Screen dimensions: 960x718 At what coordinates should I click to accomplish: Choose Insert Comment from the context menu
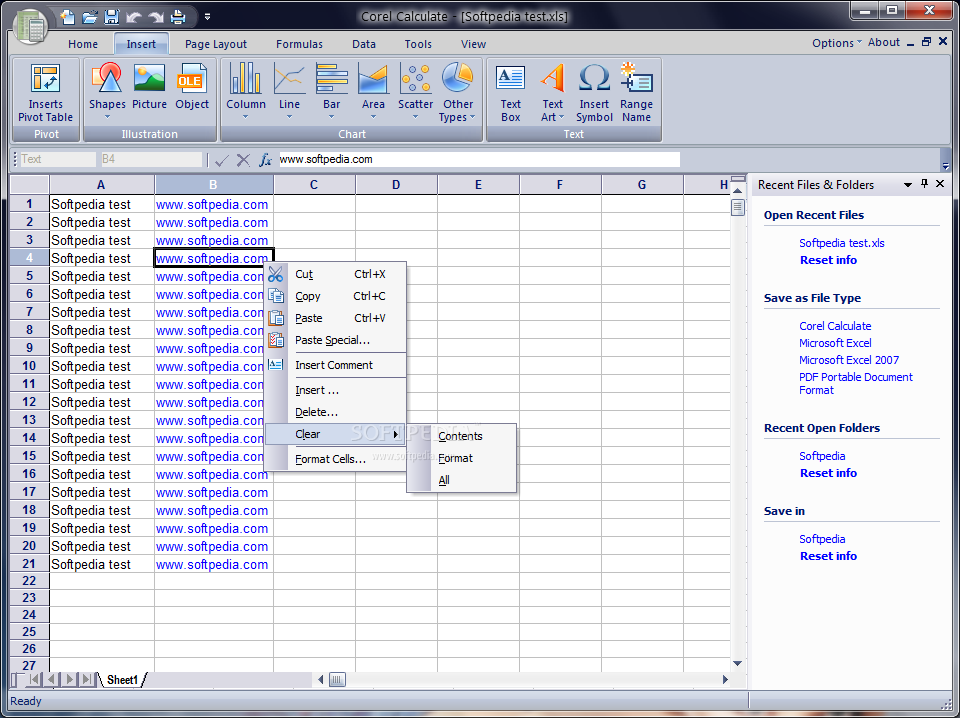click(336, 365)
